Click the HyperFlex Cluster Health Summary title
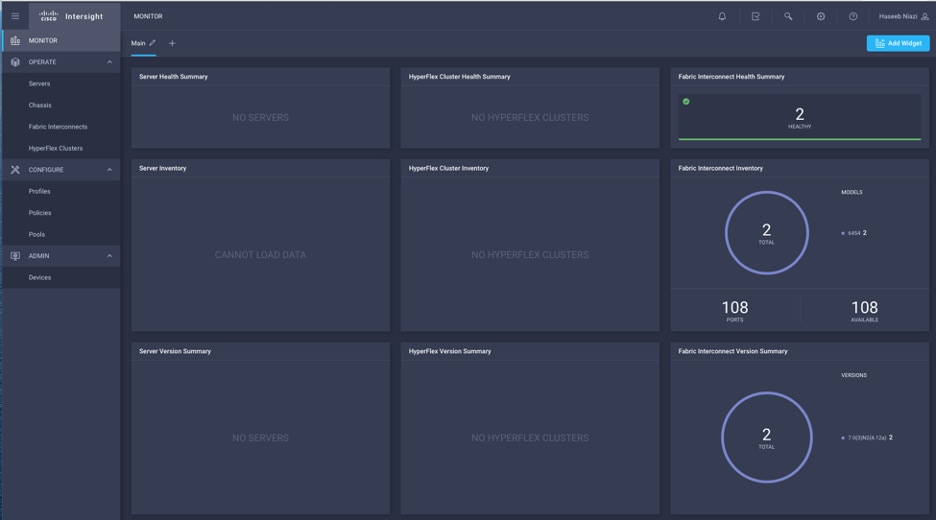The height and width of the screenshot is (520, 936). point(459,76)
